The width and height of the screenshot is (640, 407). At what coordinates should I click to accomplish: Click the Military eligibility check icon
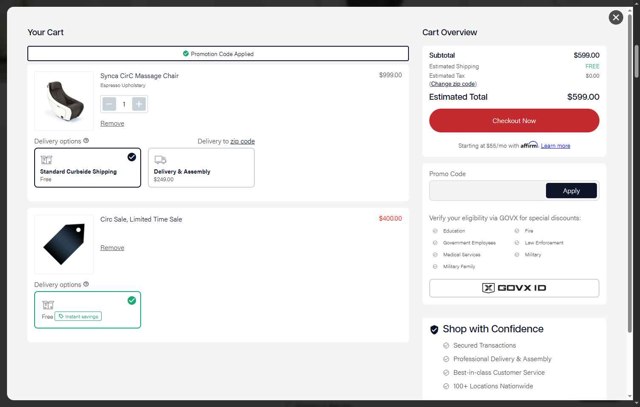tap(517, 255)
